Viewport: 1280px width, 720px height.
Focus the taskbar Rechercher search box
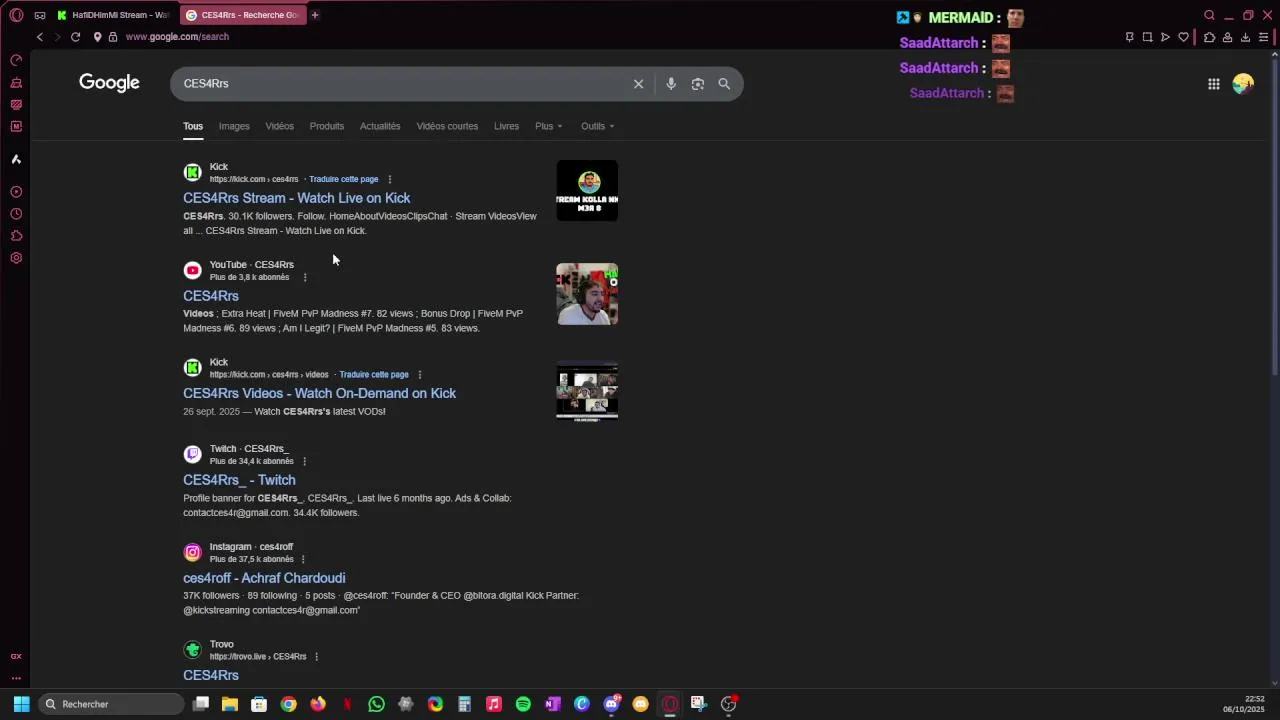tap(111, 704)
